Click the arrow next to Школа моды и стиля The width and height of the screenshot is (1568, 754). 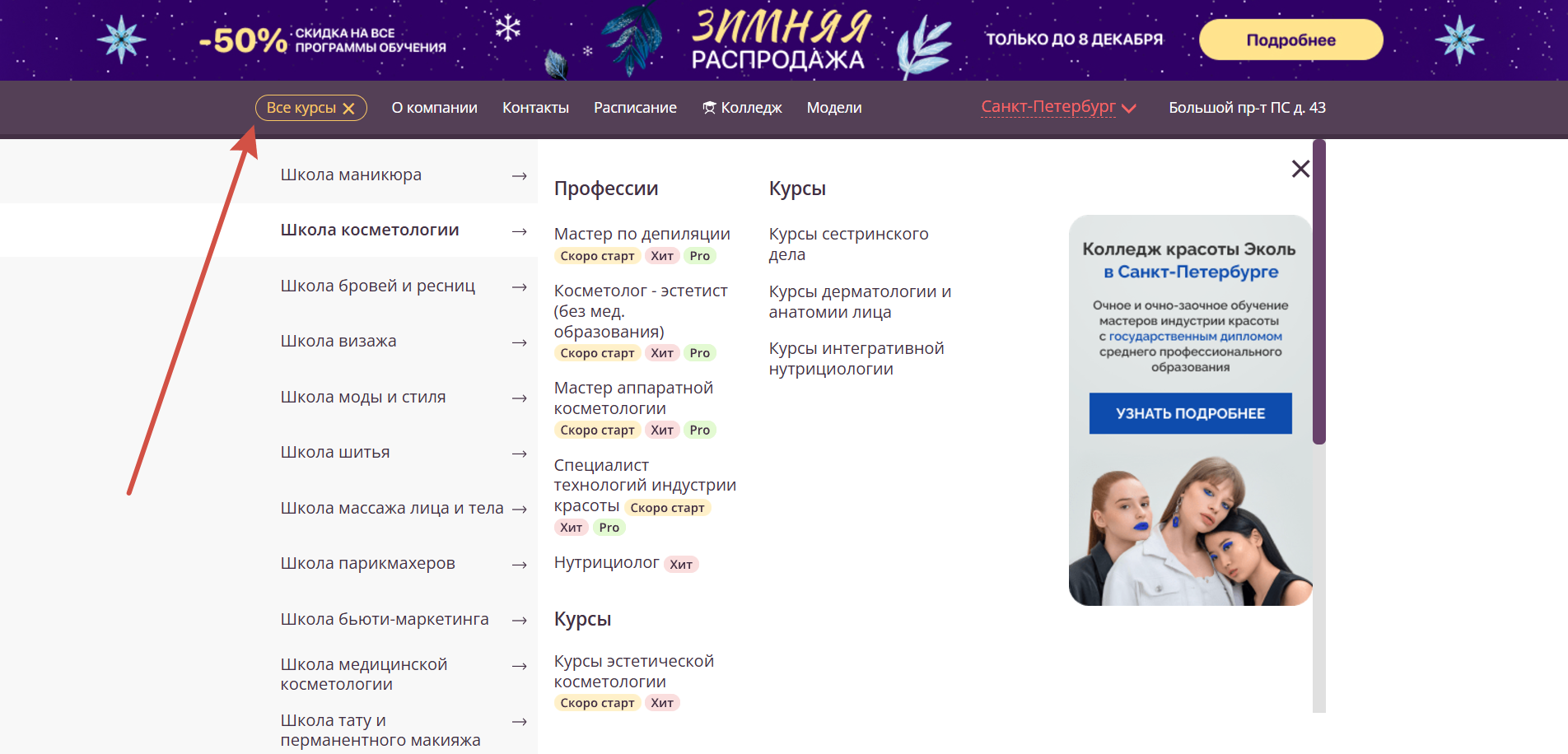pyautogui.click(x=519, y=398)
